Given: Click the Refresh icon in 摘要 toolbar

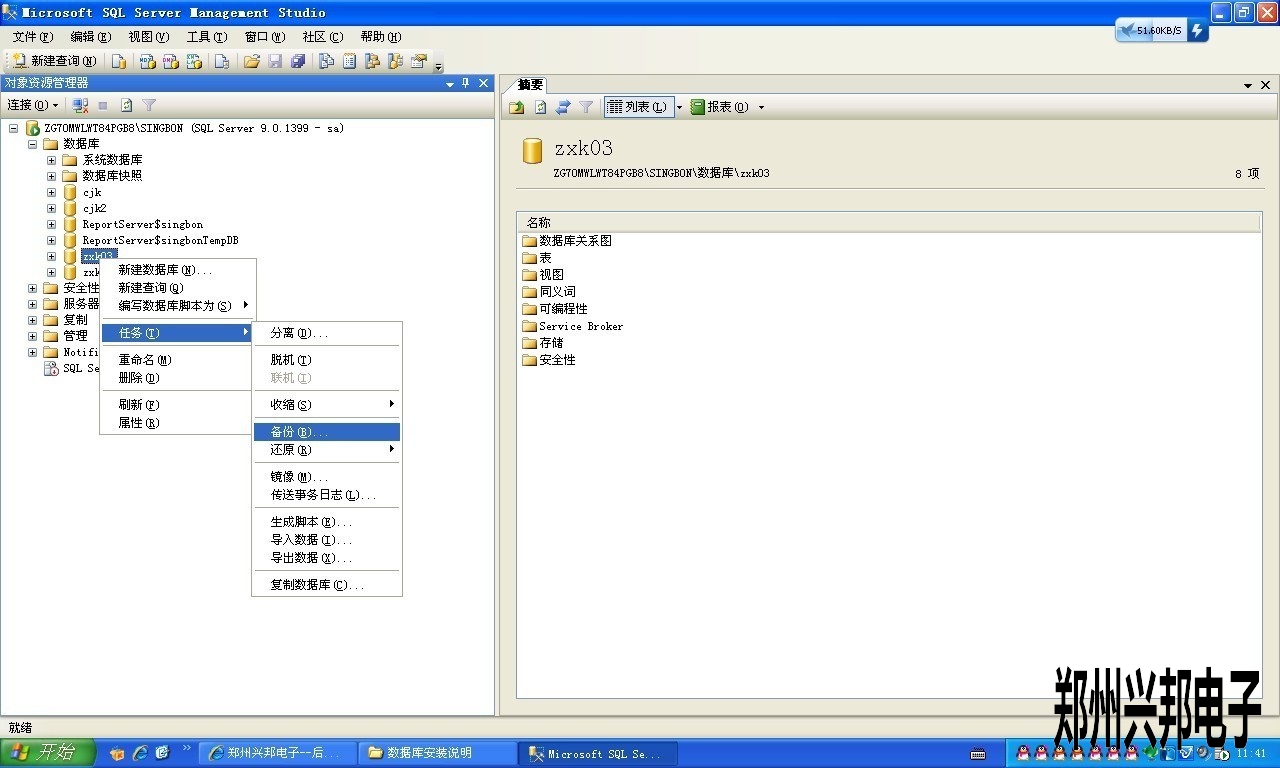Looking at the screenshot, I should [540, 107].
